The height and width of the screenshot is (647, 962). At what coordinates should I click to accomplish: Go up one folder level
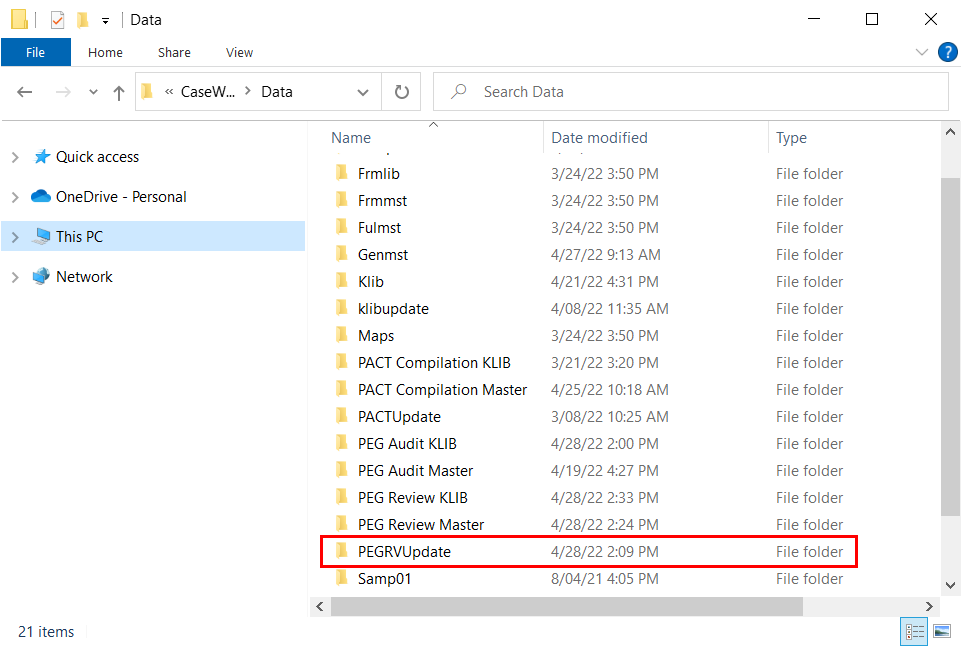(x=119, y=93)
